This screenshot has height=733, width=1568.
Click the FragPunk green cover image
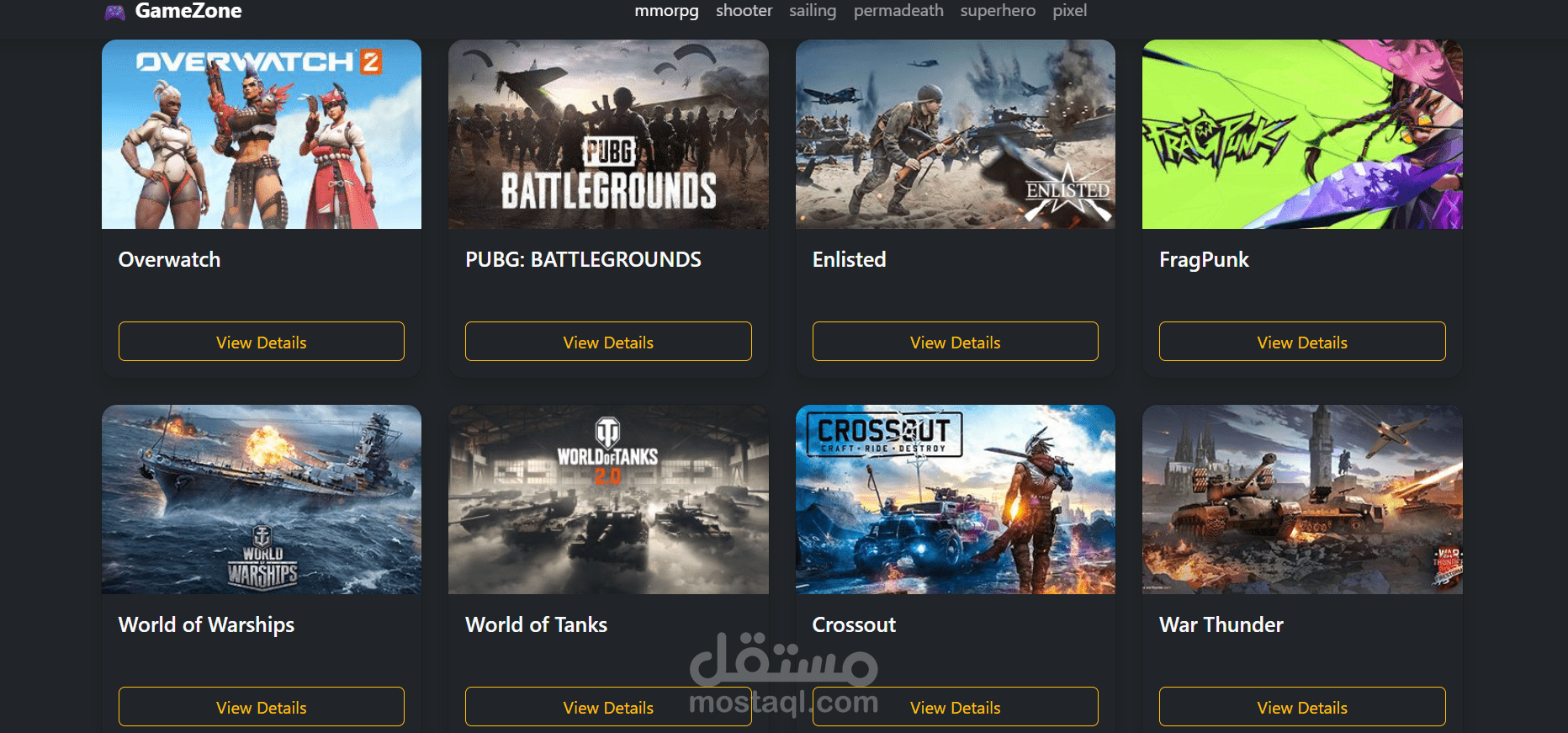(x=1302, y=135)
